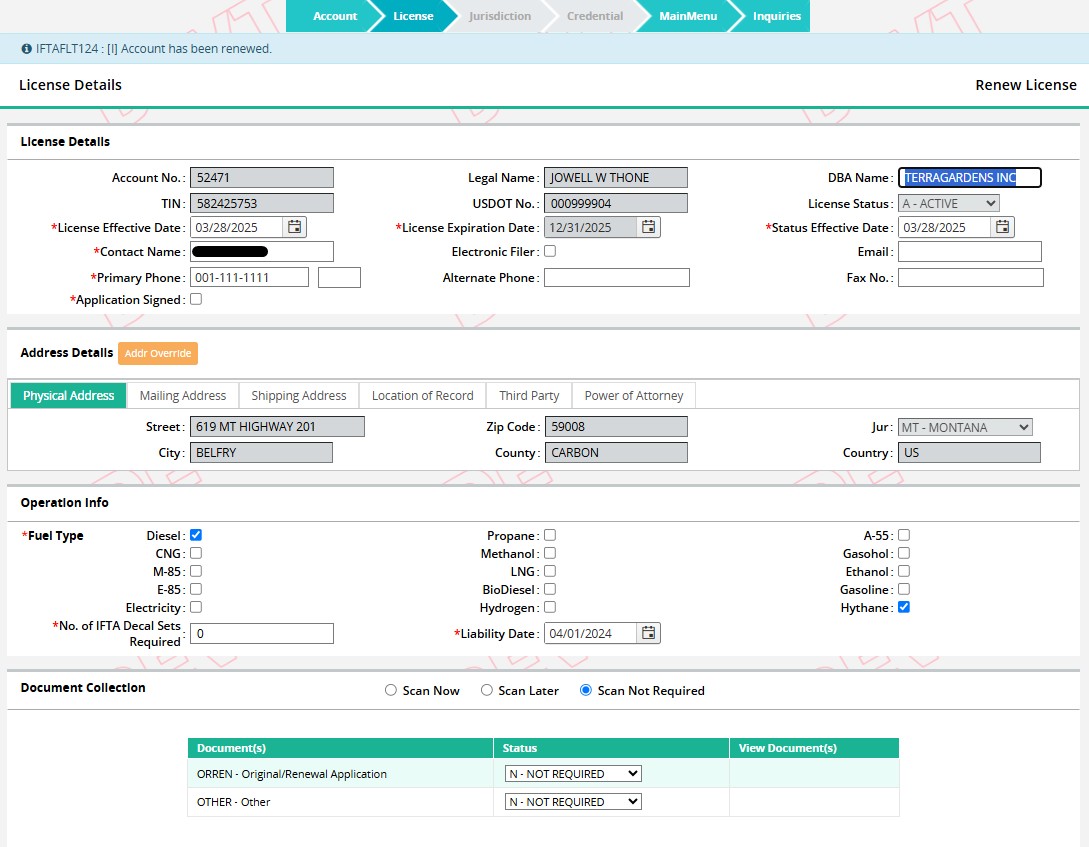Screen dimensions: 1089x847
Task: Click the Addr Override button
Action: (x=158, y=353)
